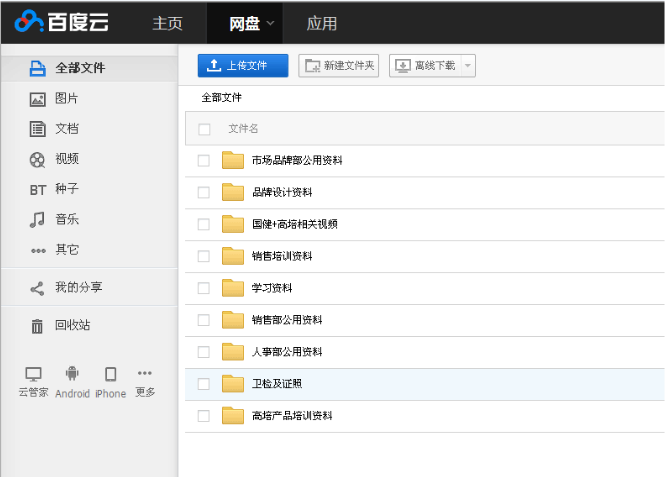Click the Android device icon
667x477 pixels.
coord(72,374)
